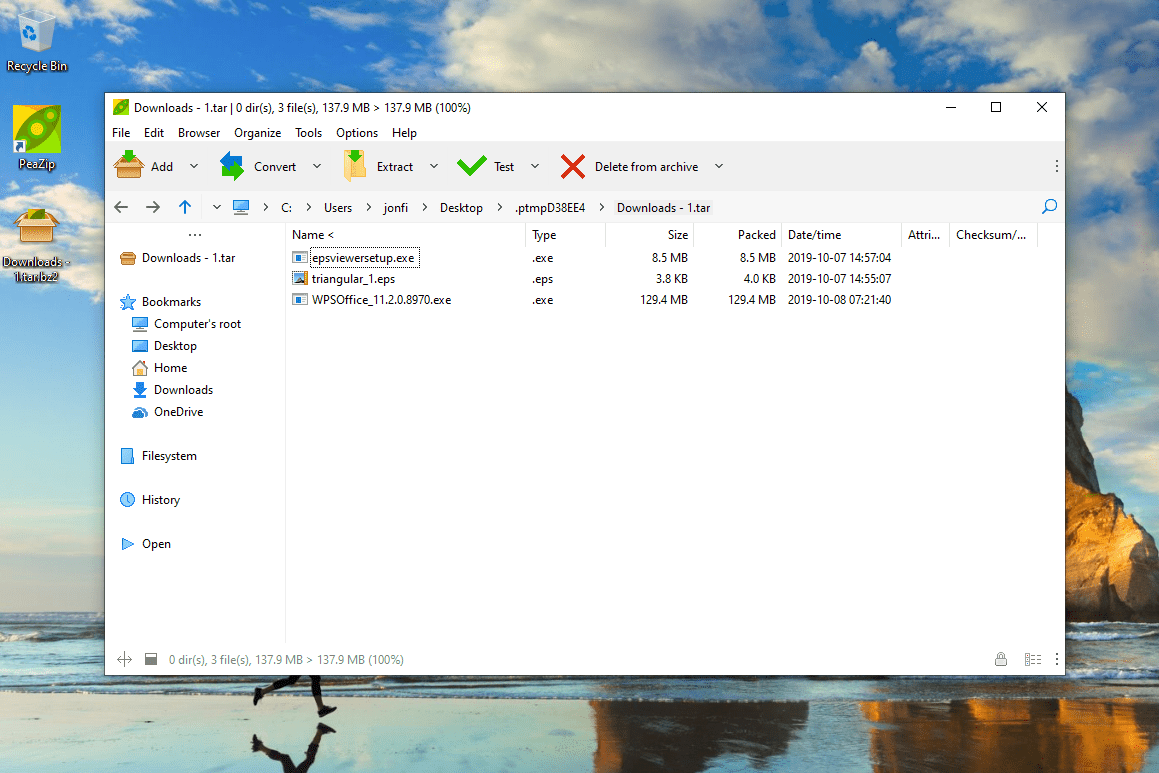Expand Delete from archive dropdown arrow
The height and width of the screenshot is (773, 1159).
pos(719,166)
